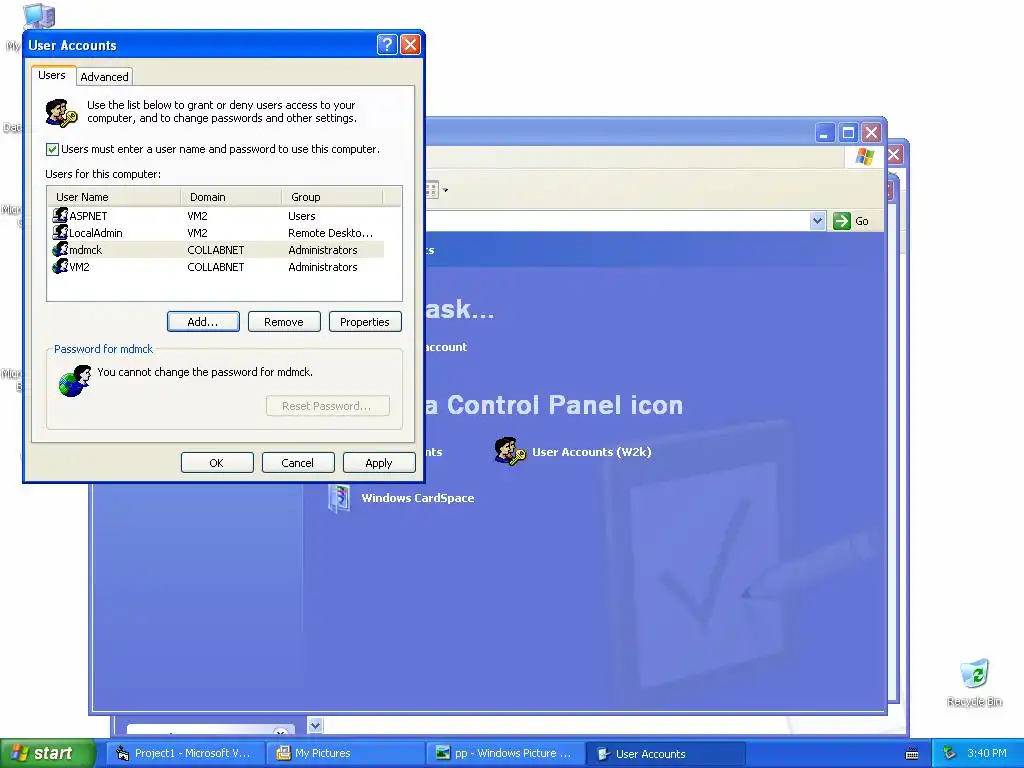Close the rear background window
This screenshot has width=1024, height=768.
[895, 155]
